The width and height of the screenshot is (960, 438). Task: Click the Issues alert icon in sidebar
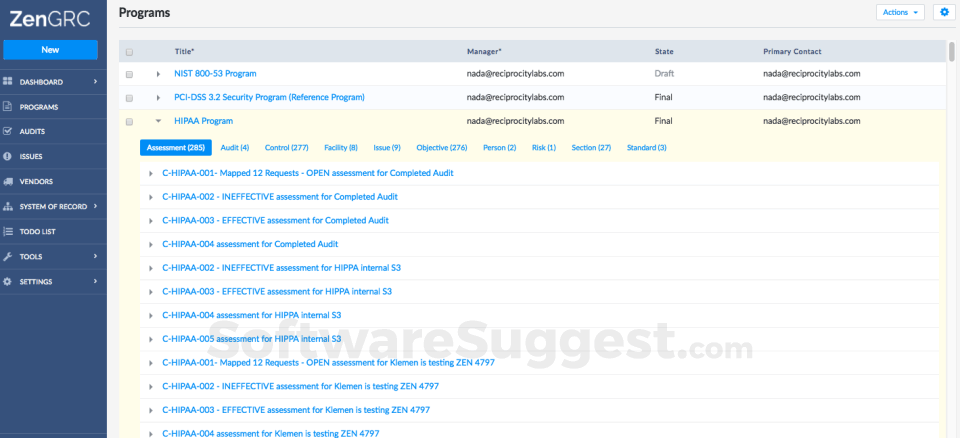[8, 156]
